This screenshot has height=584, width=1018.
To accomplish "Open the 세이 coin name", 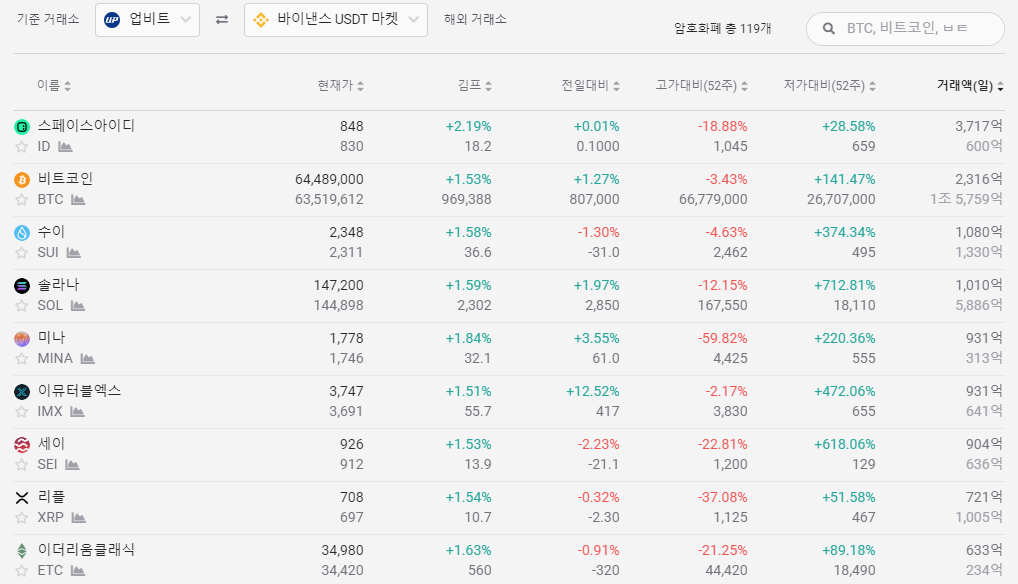I will click(x=51, y=444).
